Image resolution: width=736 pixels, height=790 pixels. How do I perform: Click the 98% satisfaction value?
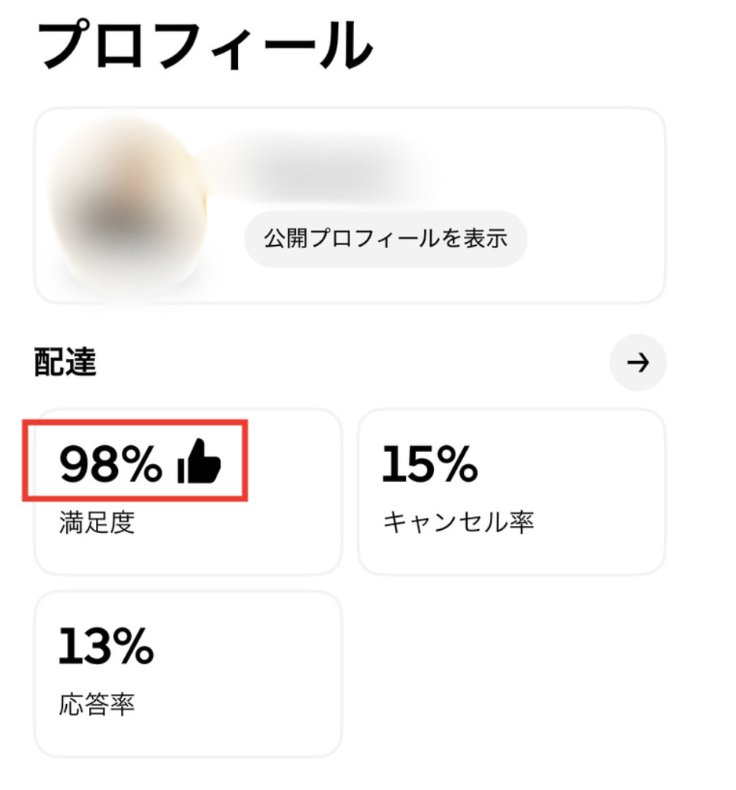pos(110,464)
